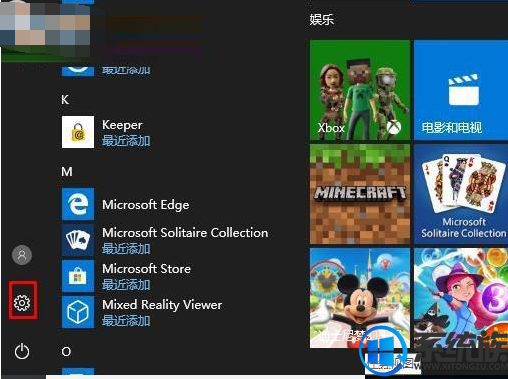The width and height of the screenshot is (508, 379).
Task: Click the Microsoft Edge app name
Action: 146,205
